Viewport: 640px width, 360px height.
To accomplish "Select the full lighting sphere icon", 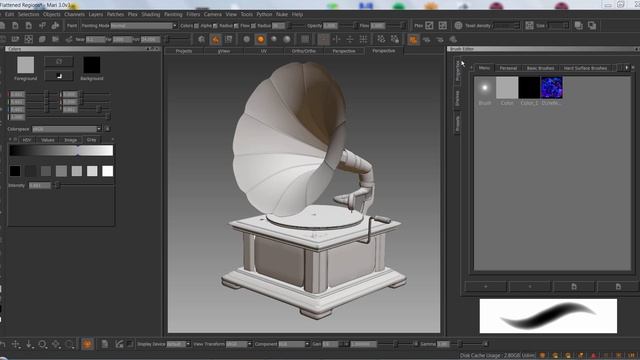I will point(274,39).
